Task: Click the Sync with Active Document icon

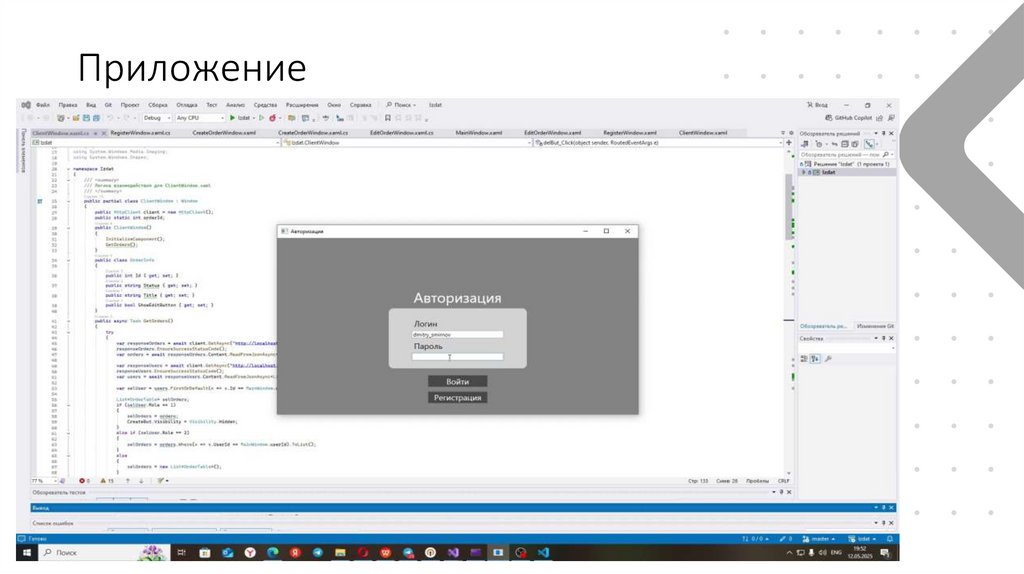Action: click(835, 144)
